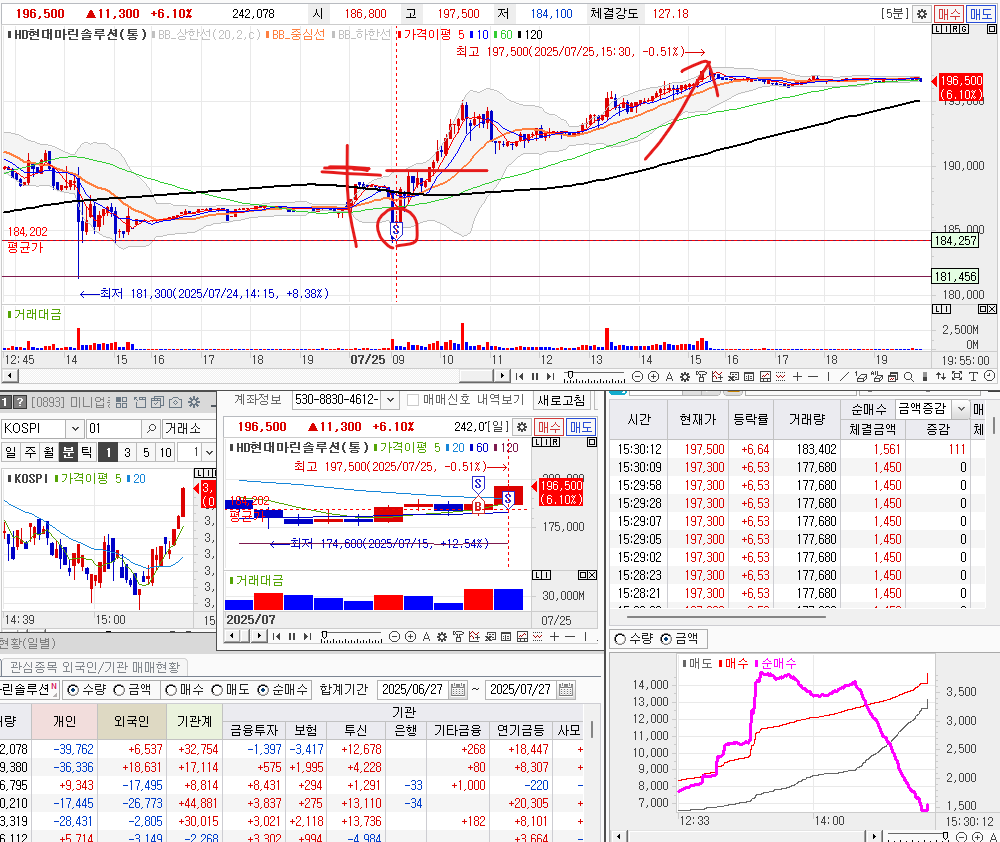Open 관심종목 외국인/기관 매매현황 tab
This screenshot has height=842, width=1000.
tap(95, 667)
